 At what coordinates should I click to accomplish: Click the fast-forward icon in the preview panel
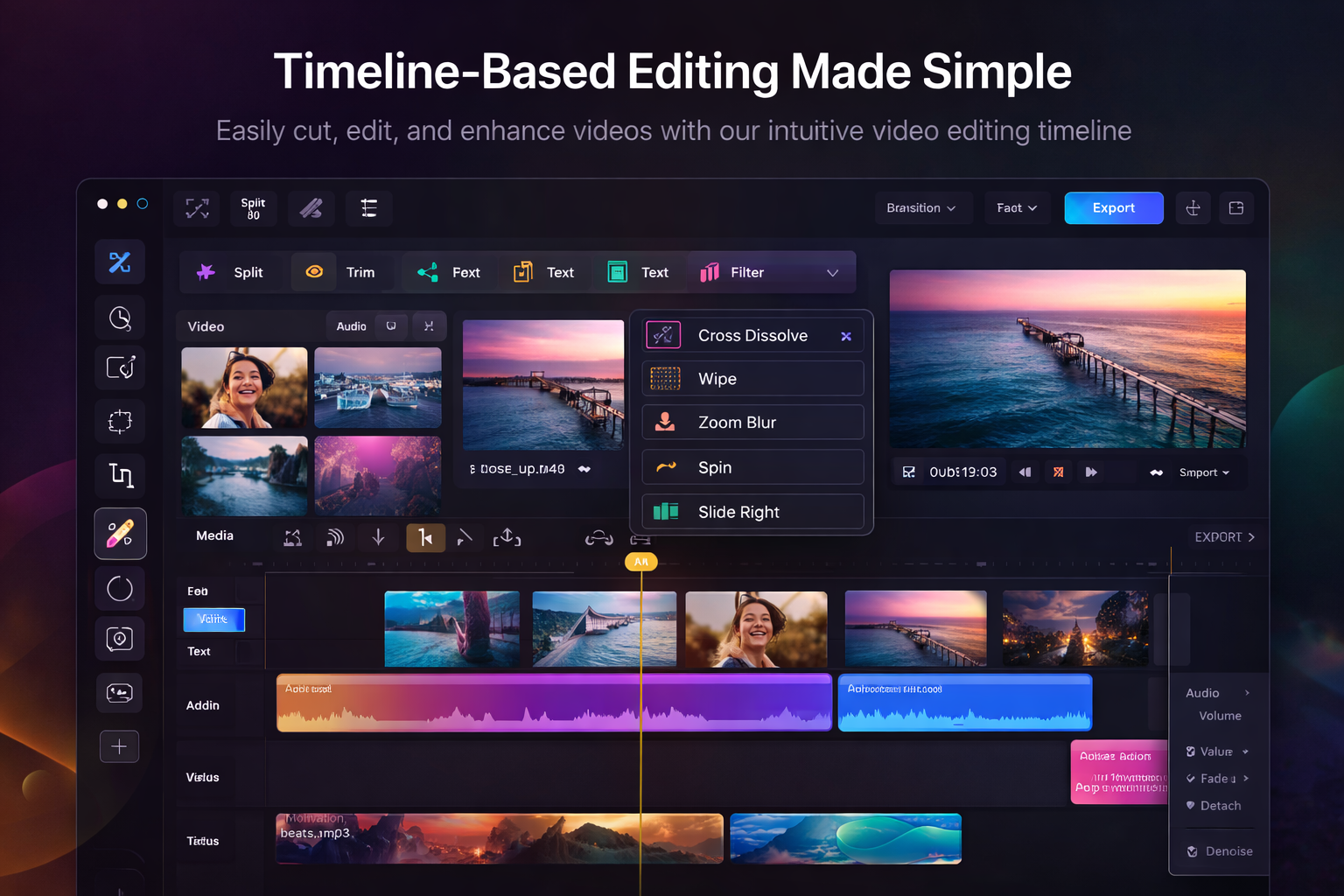point(1091,472)
